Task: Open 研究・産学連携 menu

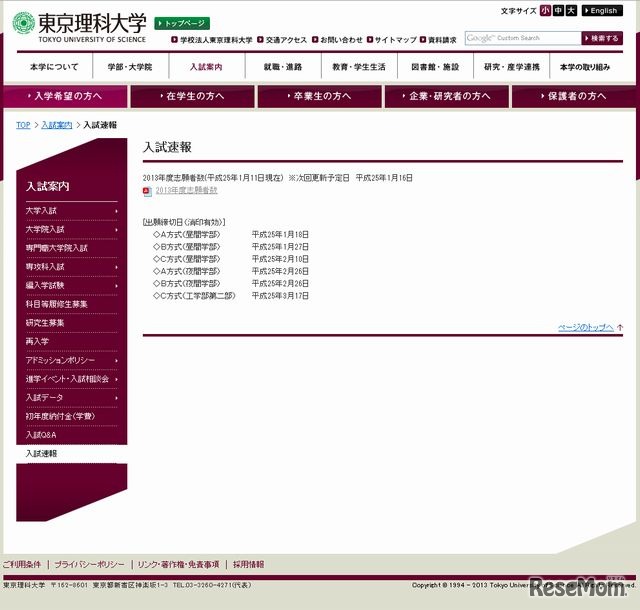Action: 511,67
